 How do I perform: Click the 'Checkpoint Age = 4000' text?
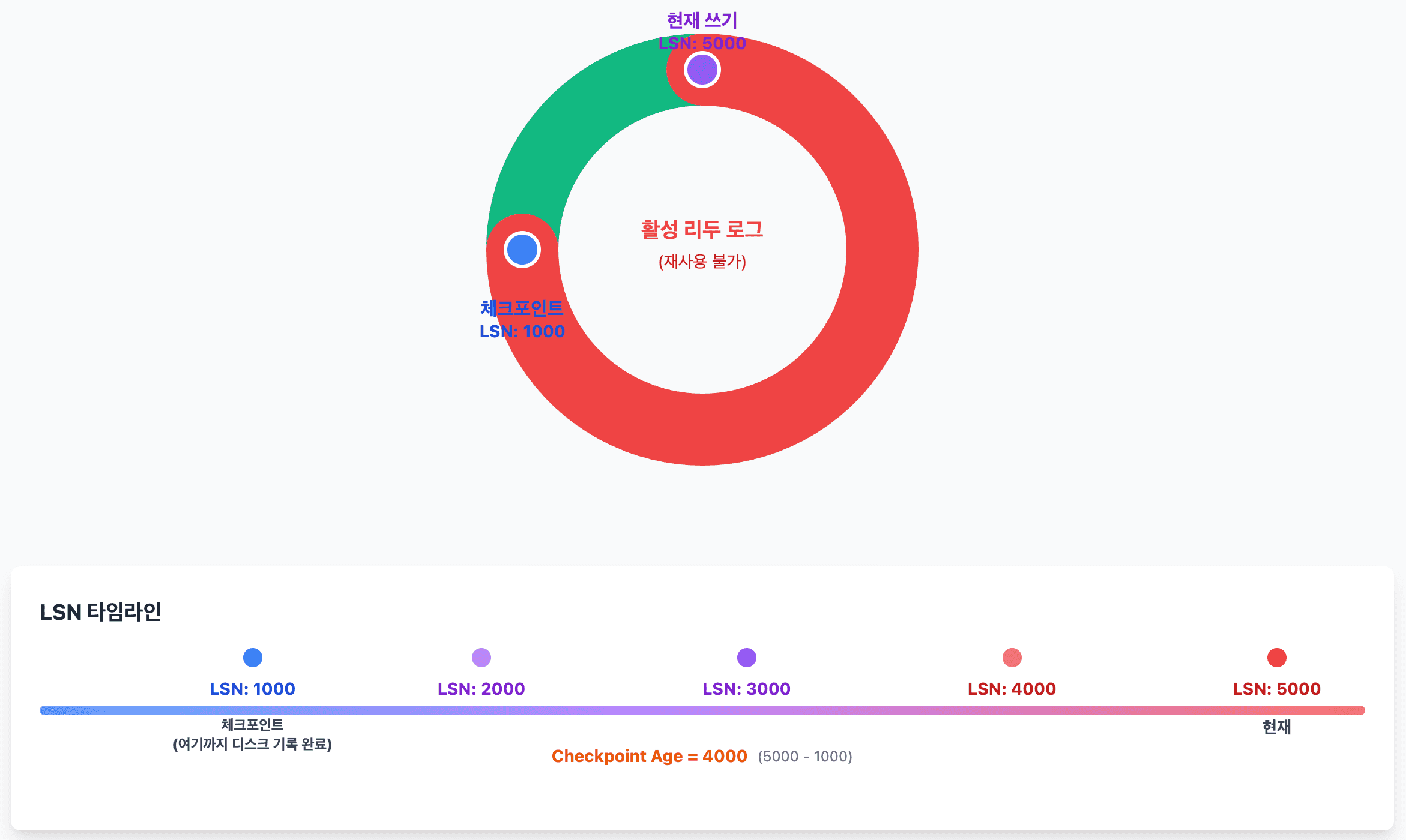[649, 756]
